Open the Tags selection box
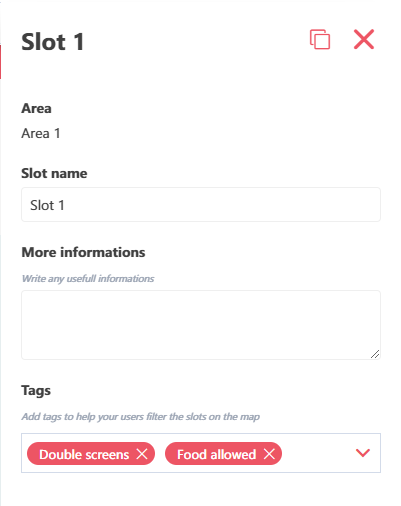This screenshot has width=401, height=506. [x=201, y=453]
